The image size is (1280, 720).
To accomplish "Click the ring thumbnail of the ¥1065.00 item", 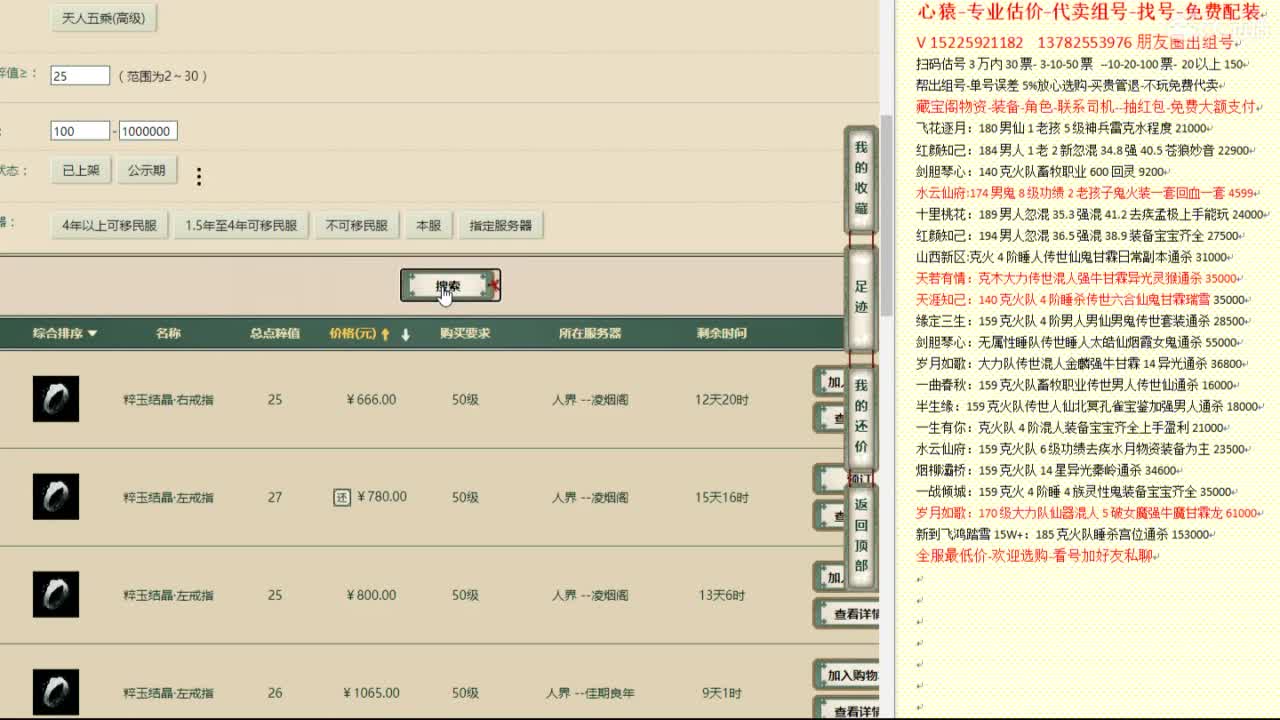I will coord(56,691).
